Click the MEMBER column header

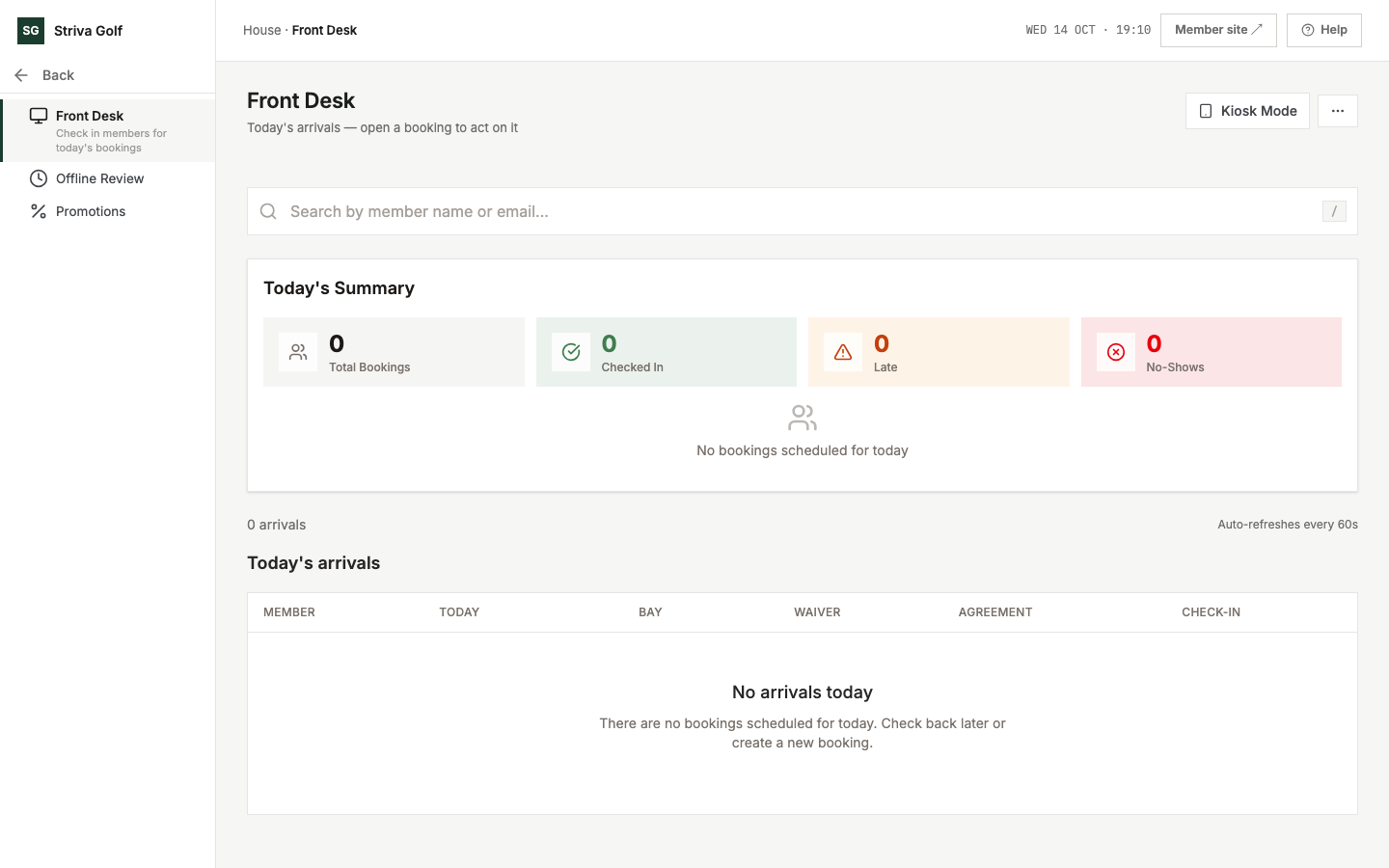click(x=289, y=612)
